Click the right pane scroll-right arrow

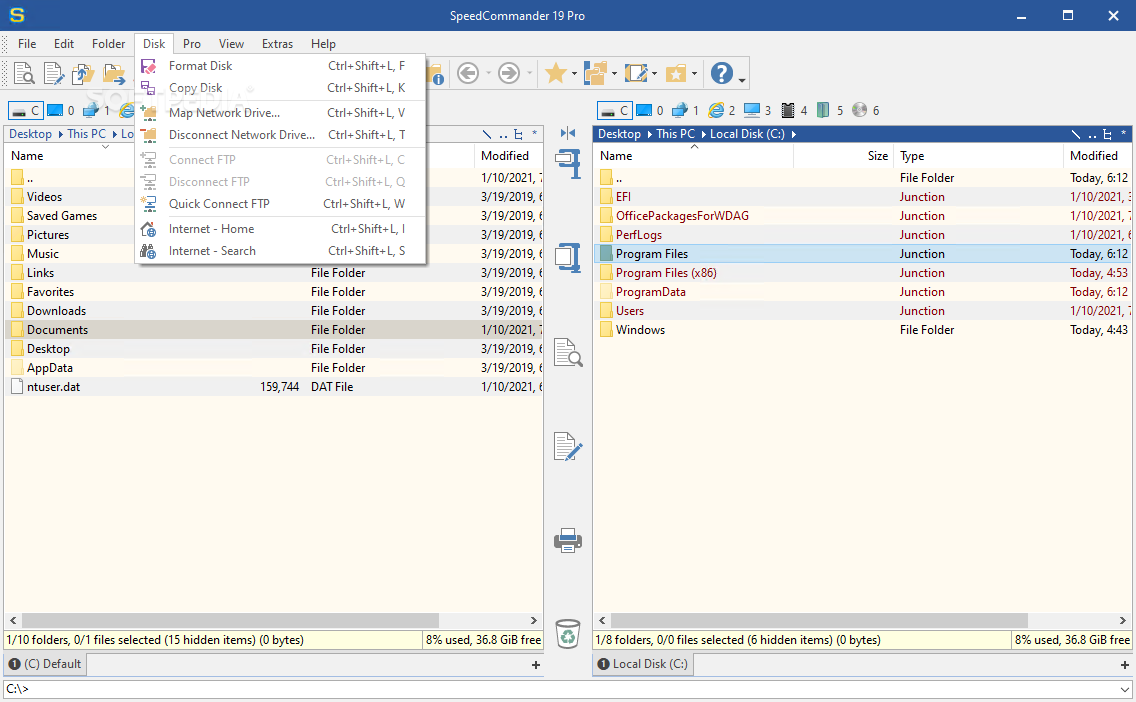pyautogui.click(x=1122, y=621)
